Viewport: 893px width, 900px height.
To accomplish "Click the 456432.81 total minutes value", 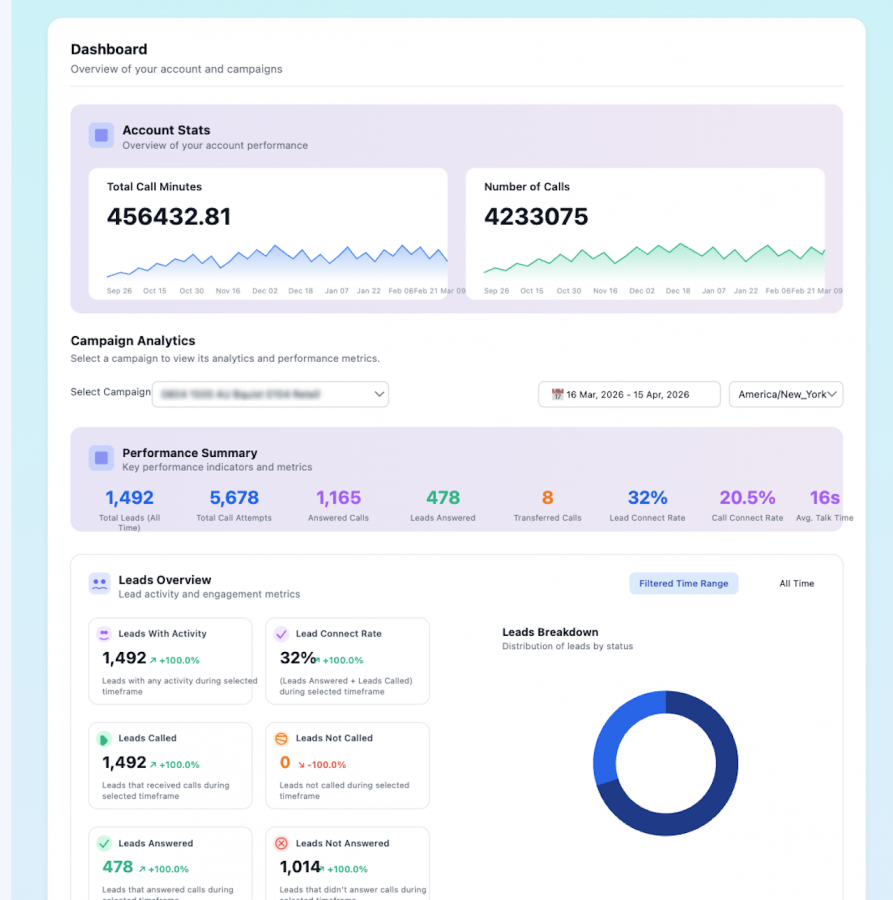I will coord(169,216).
